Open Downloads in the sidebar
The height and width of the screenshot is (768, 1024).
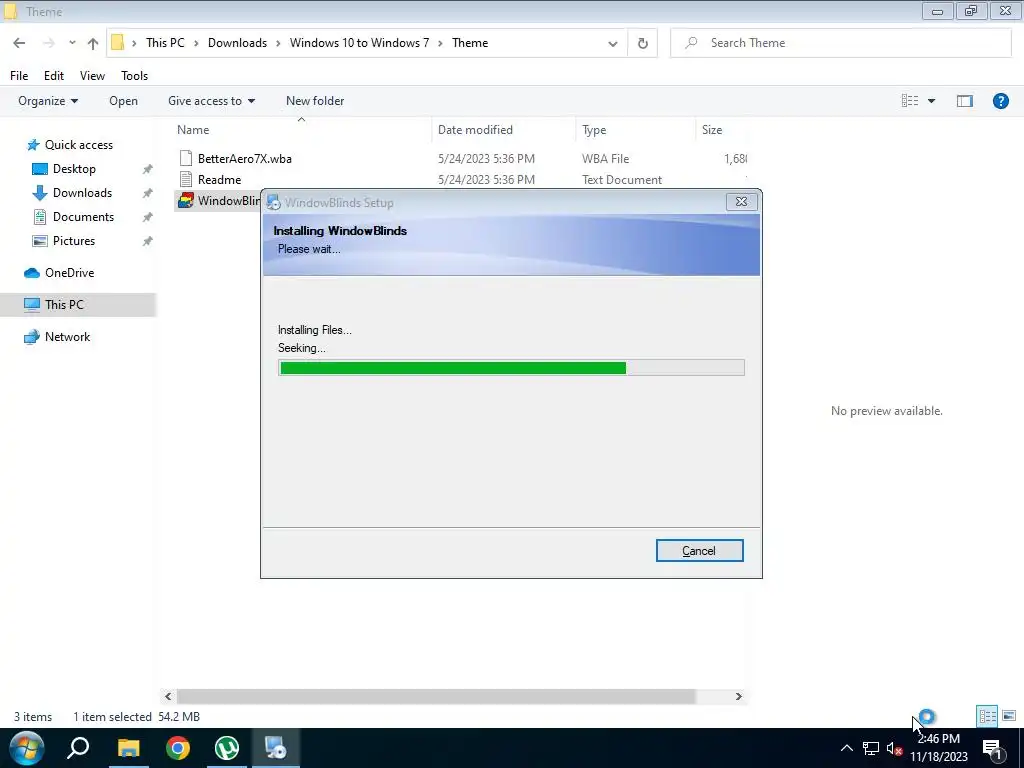[x=82, y=193]
